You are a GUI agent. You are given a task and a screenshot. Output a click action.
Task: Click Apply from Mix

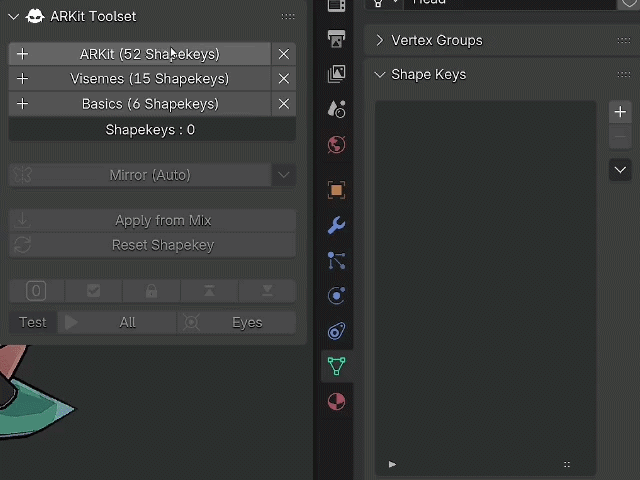click(x=152, y=220)
